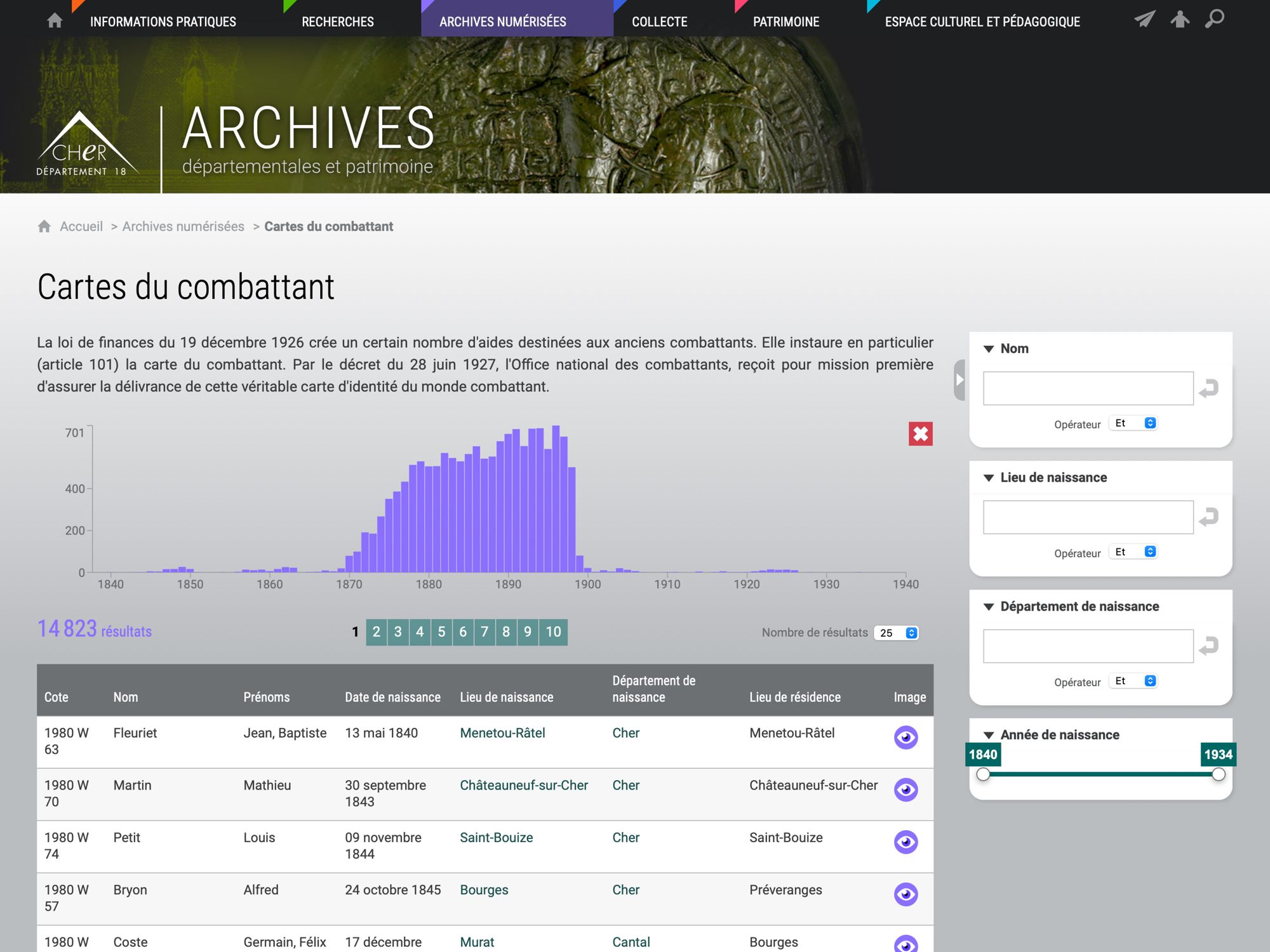Click the paper plane contact icon

coord(1144,19)
